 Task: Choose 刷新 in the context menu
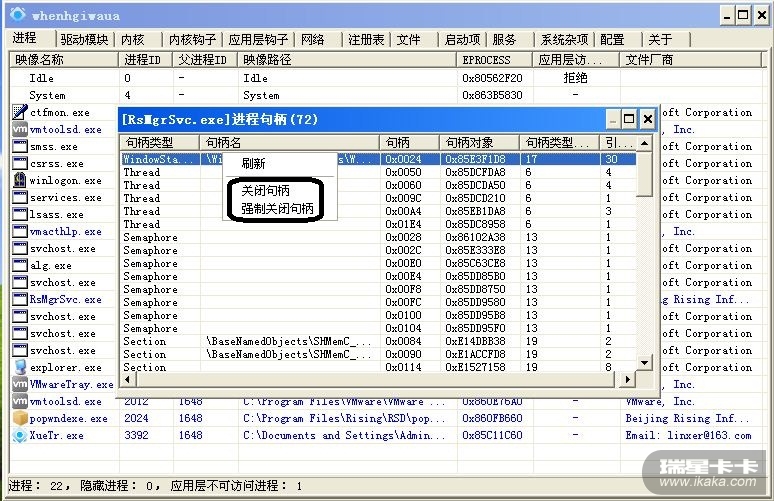(x=253, y=164)
